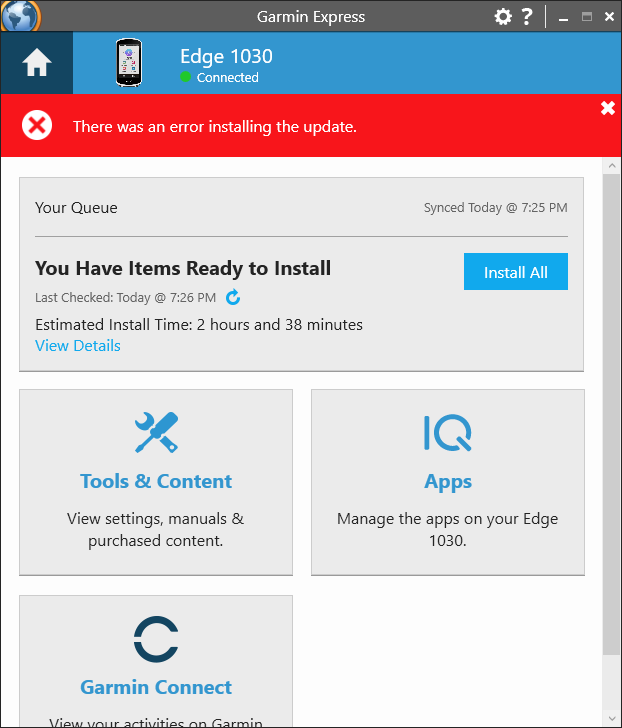Viewport: 622px width, 728px height.
Task: Open the Garmin Connect heading
Action: point(156,688)
